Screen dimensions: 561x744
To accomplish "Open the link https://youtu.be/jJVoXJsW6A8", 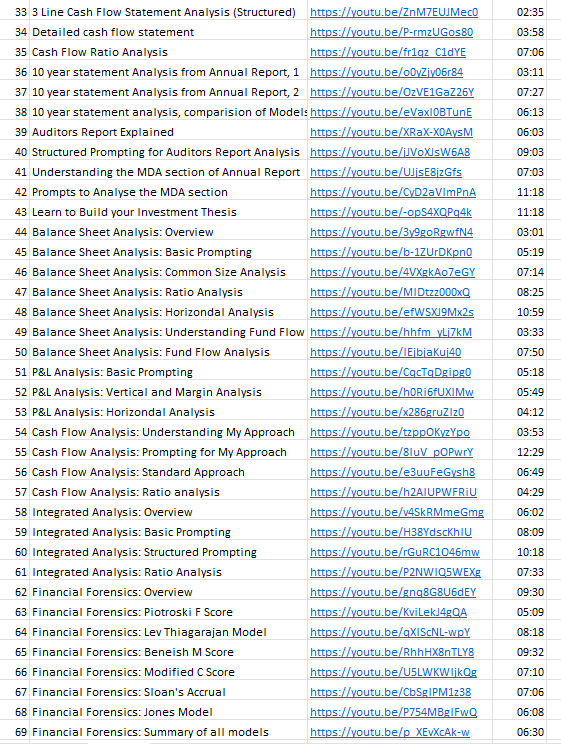I will (390, 152).
